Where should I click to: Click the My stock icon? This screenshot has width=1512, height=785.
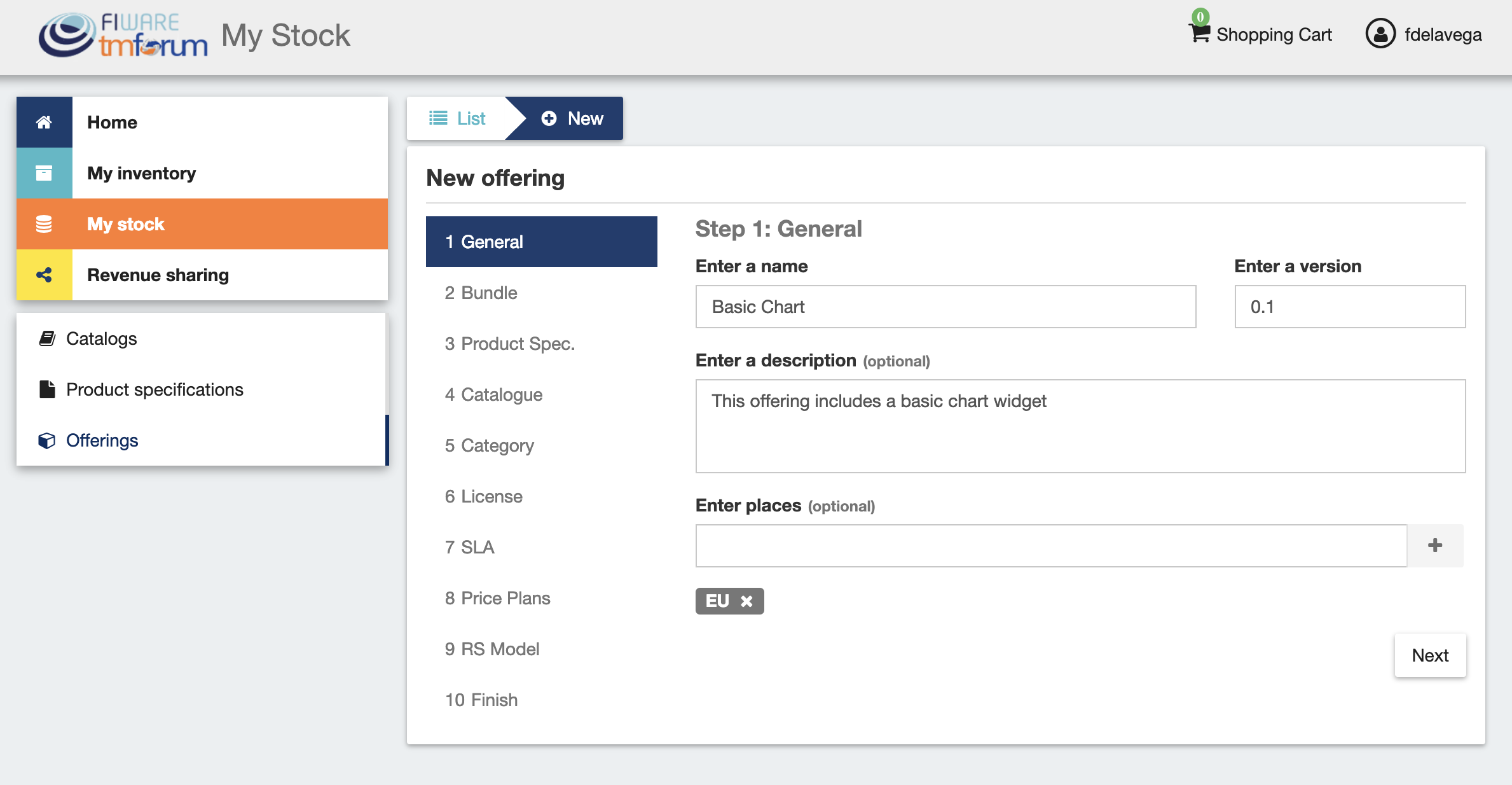click(x=43, y=224)
